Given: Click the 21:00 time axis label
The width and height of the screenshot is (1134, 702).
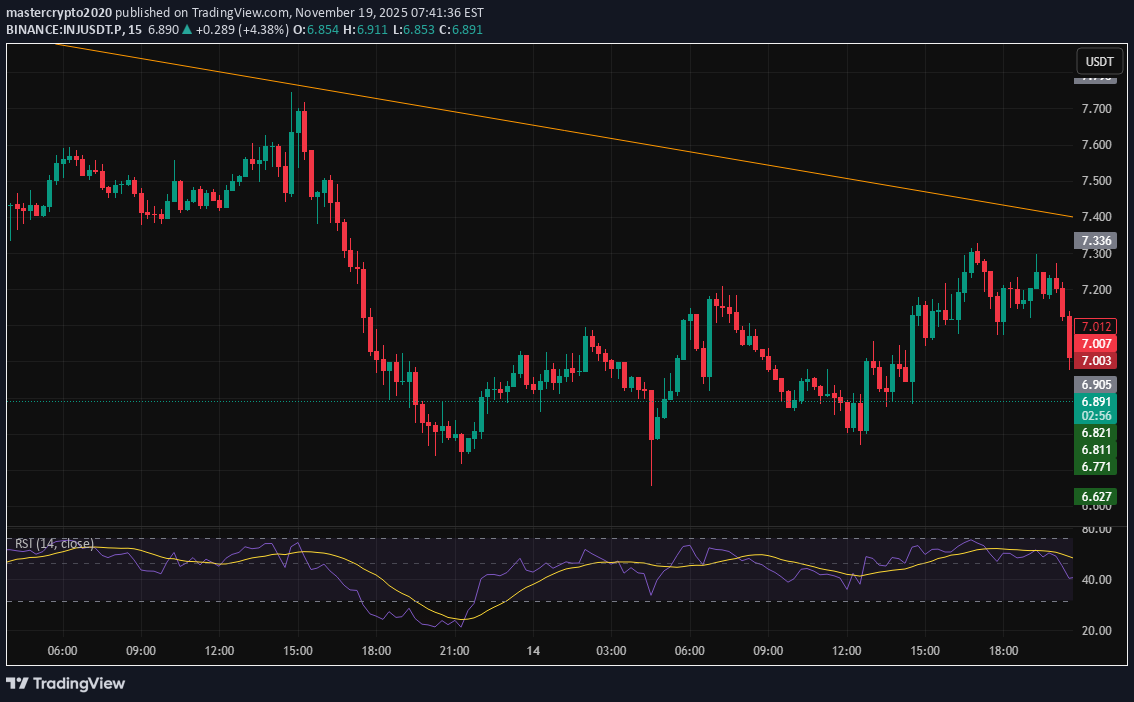Looking at the screenshot, I should pyautogui.click(x=454, y=650).
